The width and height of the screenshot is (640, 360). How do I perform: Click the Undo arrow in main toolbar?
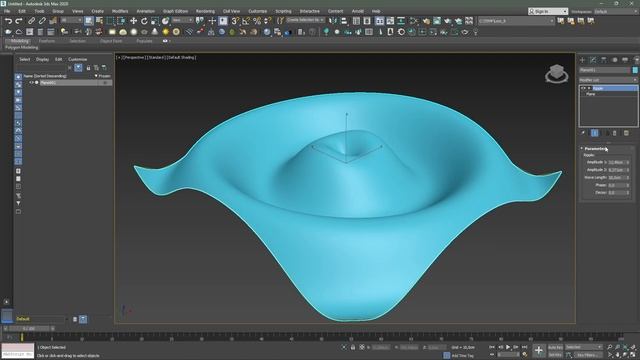(x=9, y=21)
